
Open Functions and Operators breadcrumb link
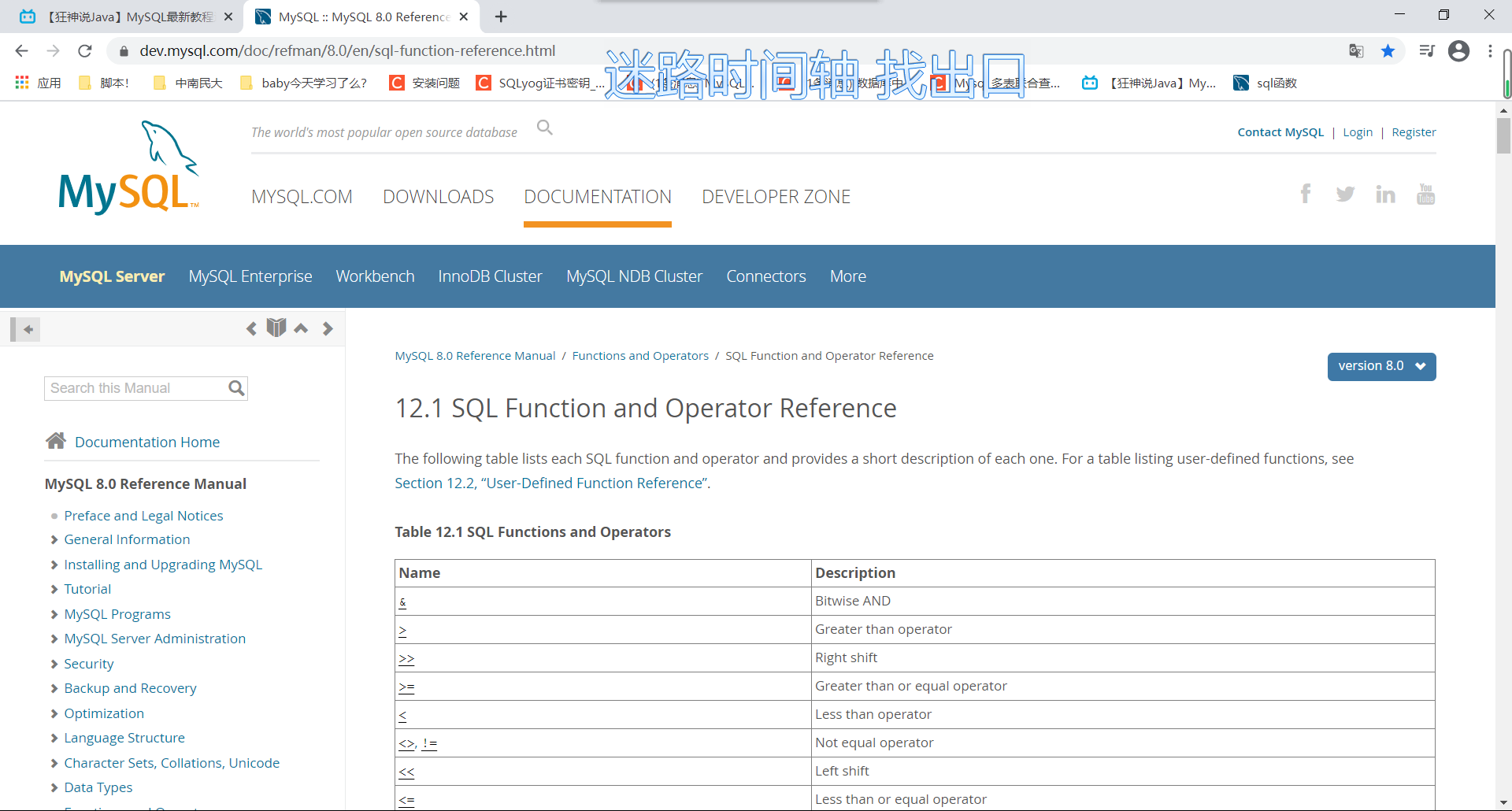click(640, 356)
